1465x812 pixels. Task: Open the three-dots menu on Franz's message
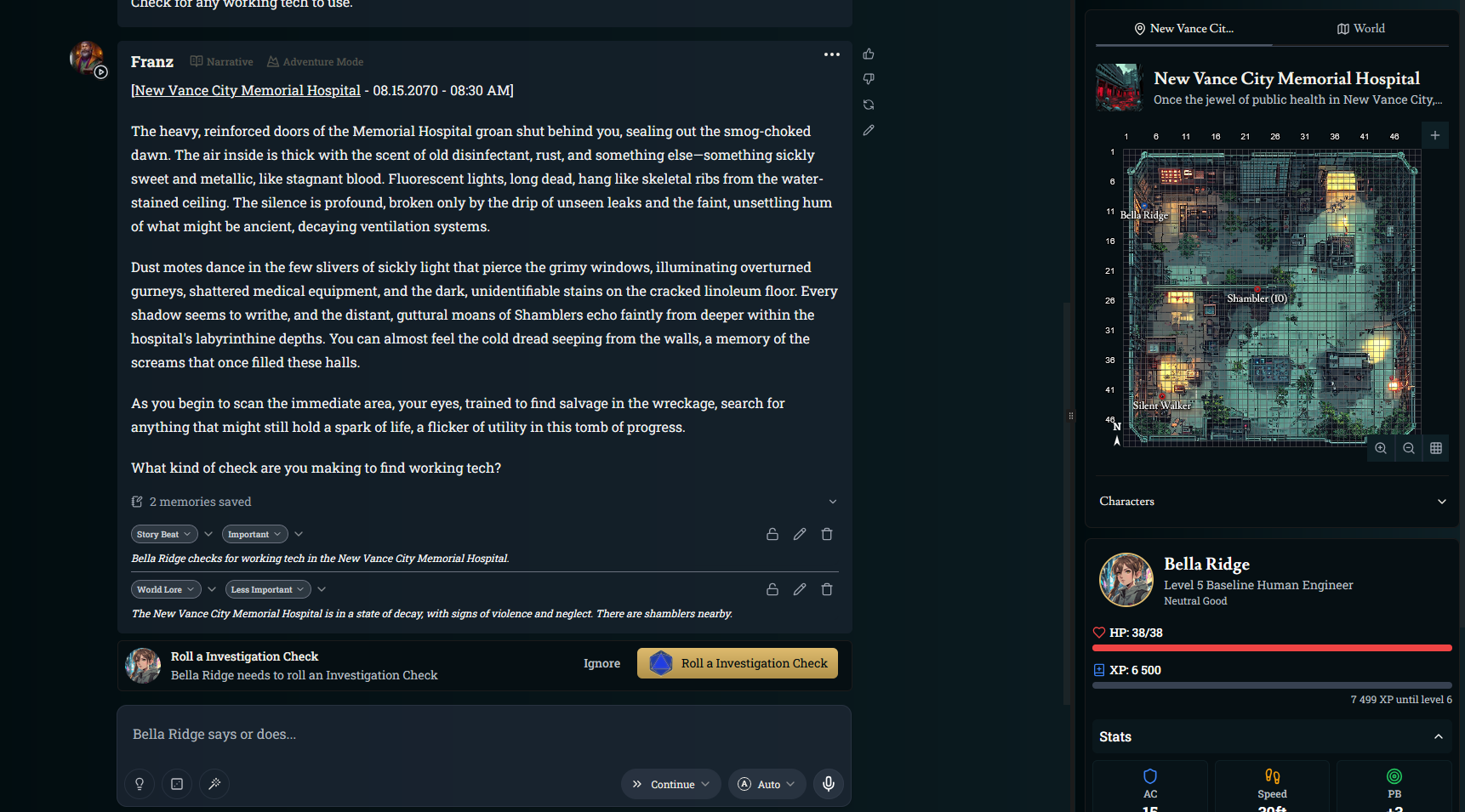[x=832, y=54]
